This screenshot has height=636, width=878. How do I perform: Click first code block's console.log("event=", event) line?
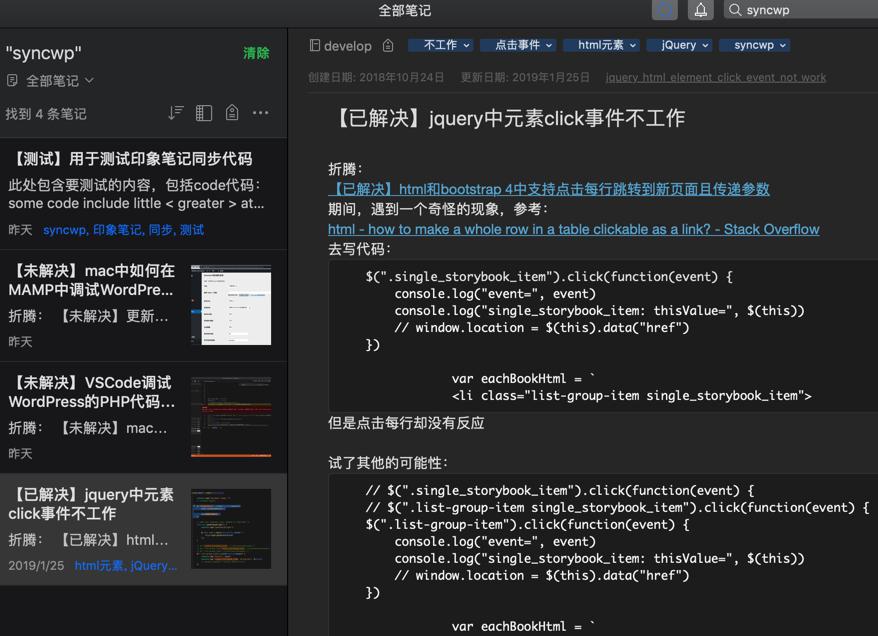[x=495, y=294]
